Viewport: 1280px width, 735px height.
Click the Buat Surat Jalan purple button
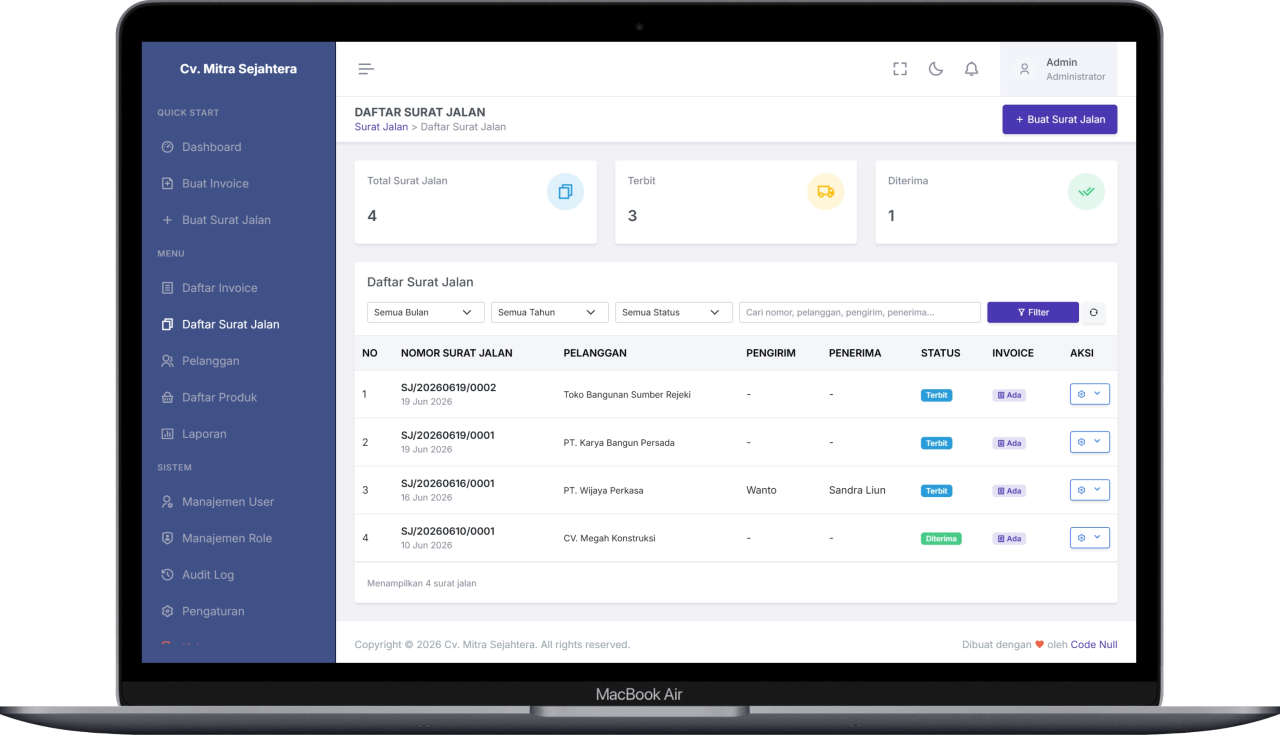point(1060,119)
